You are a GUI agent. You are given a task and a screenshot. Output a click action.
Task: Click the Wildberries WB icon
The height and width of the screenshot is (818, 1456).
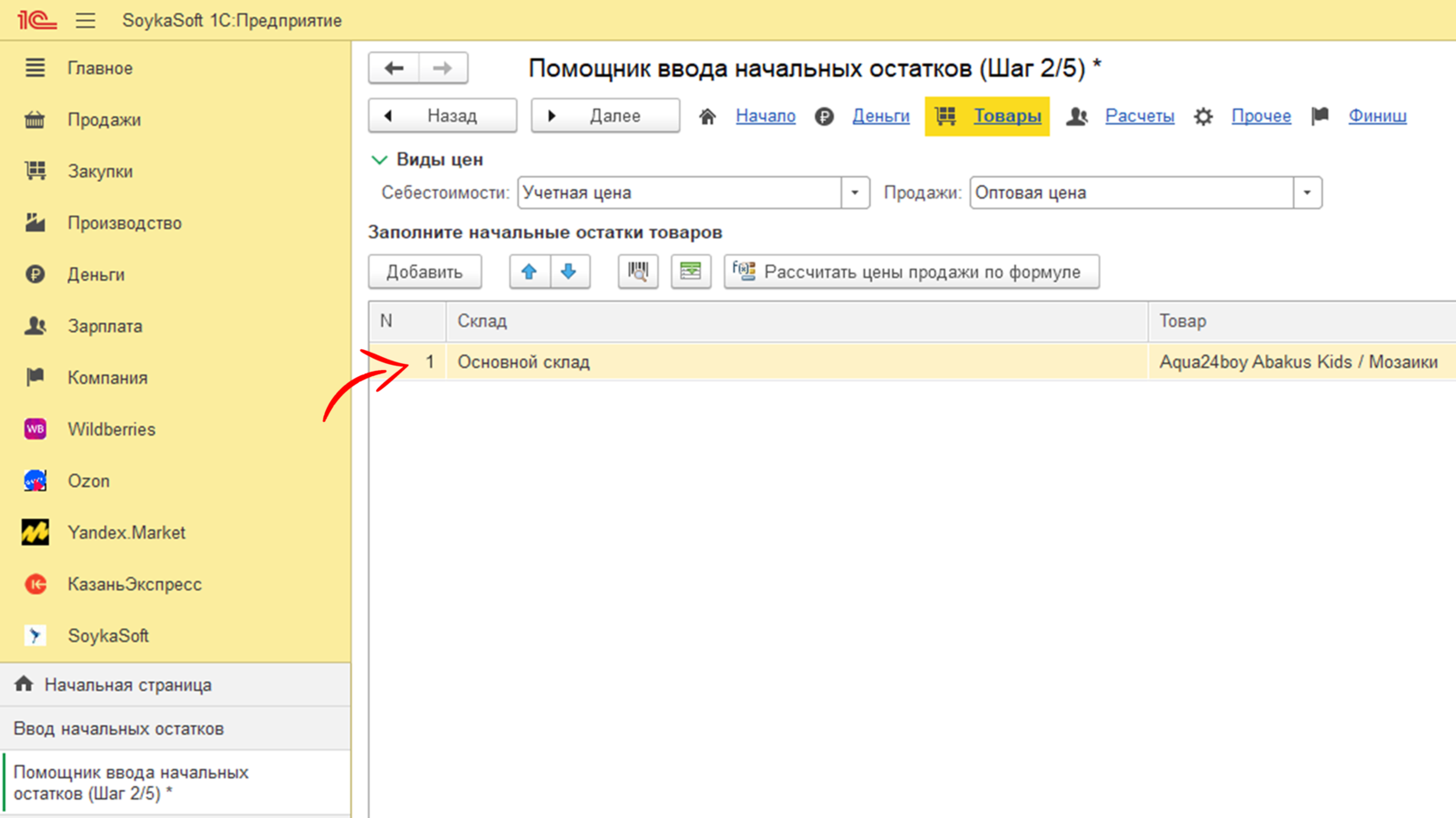[35, 429]
